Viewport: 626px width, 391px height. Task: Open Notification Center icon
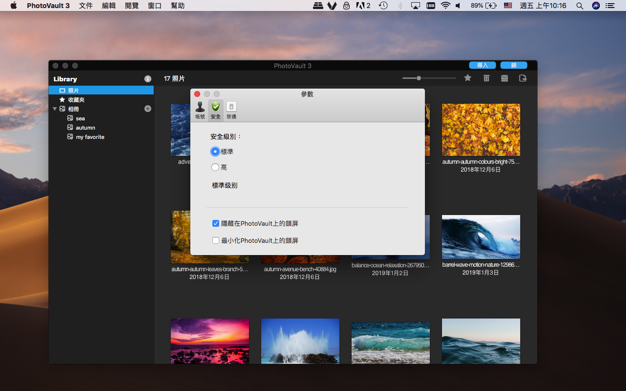tap(610, 6)
